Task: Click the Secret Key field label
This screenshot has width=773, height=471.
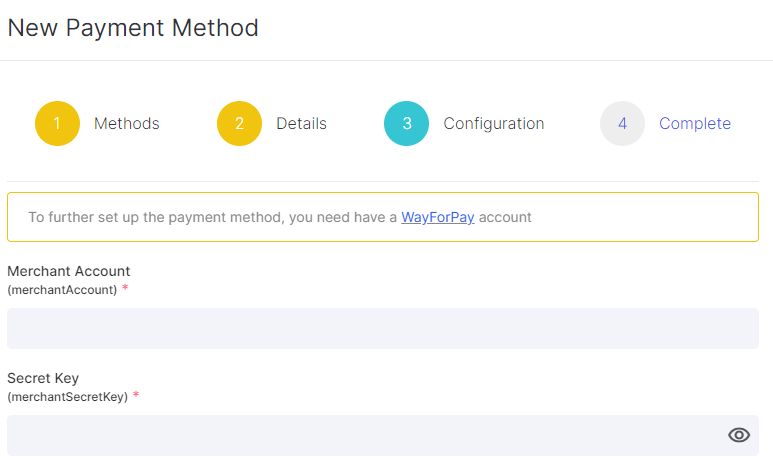Action: coord(43,378)
